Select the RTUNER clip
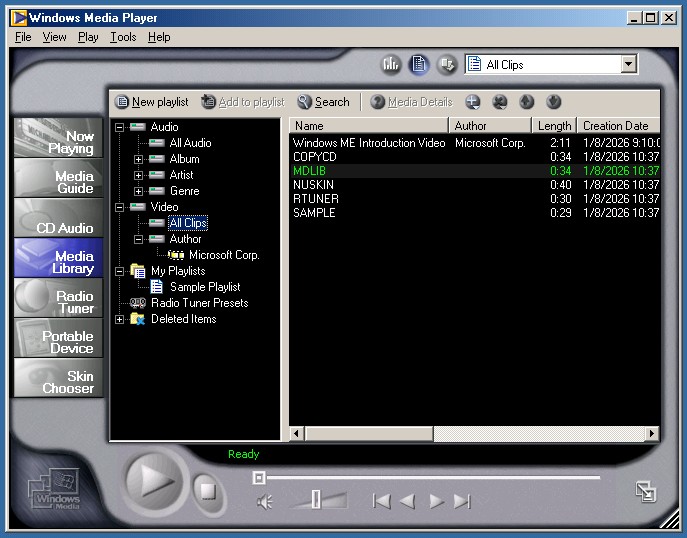Image resolution: width=687 pixels, height=538 pixels. pos(475,199)
